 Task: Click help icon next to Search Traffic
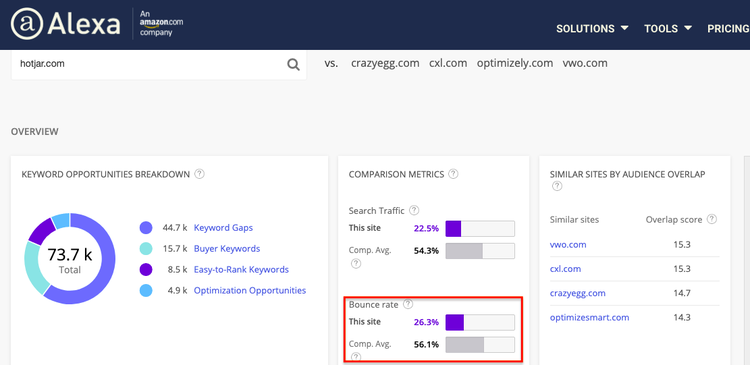[414, 210]
